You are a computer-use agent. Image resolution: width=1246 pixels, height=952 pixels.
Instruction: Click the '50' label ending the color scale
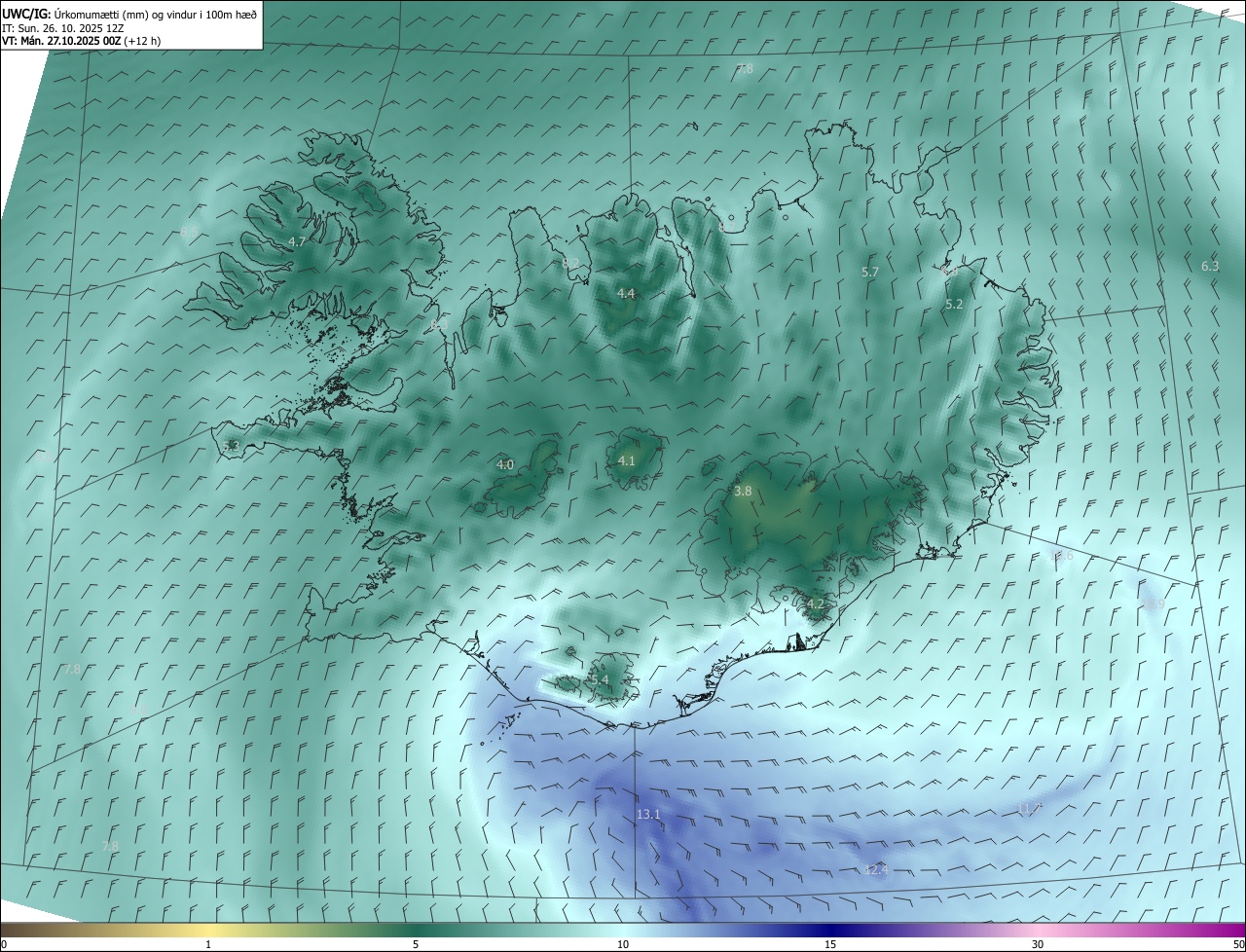tap(1238, 944)
